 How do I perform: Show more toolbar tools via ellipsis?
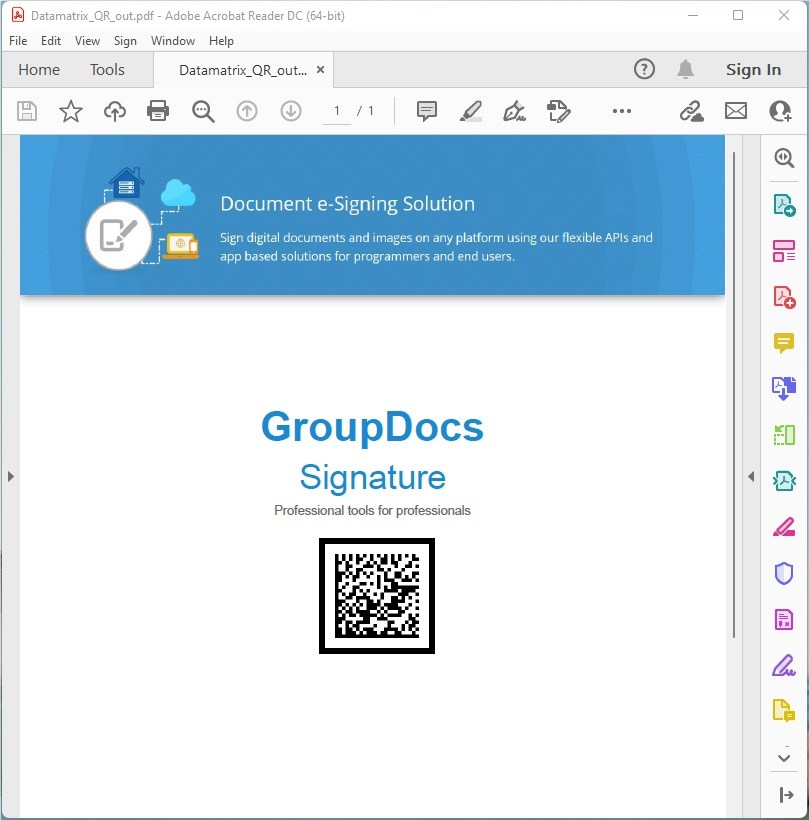click(x=622, y=111)
